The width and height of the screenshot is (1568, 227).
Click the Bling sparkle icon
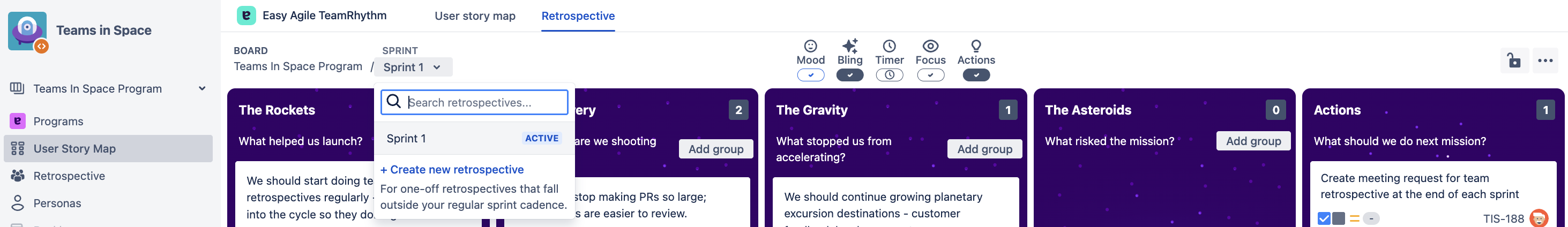pos(850,46)
